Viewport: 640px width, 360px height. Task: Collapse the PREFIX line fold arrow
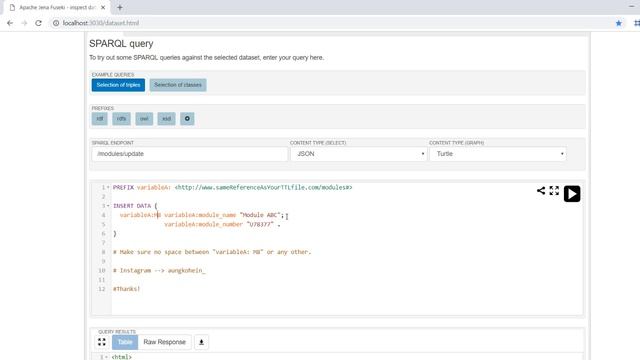click(108, 187)
